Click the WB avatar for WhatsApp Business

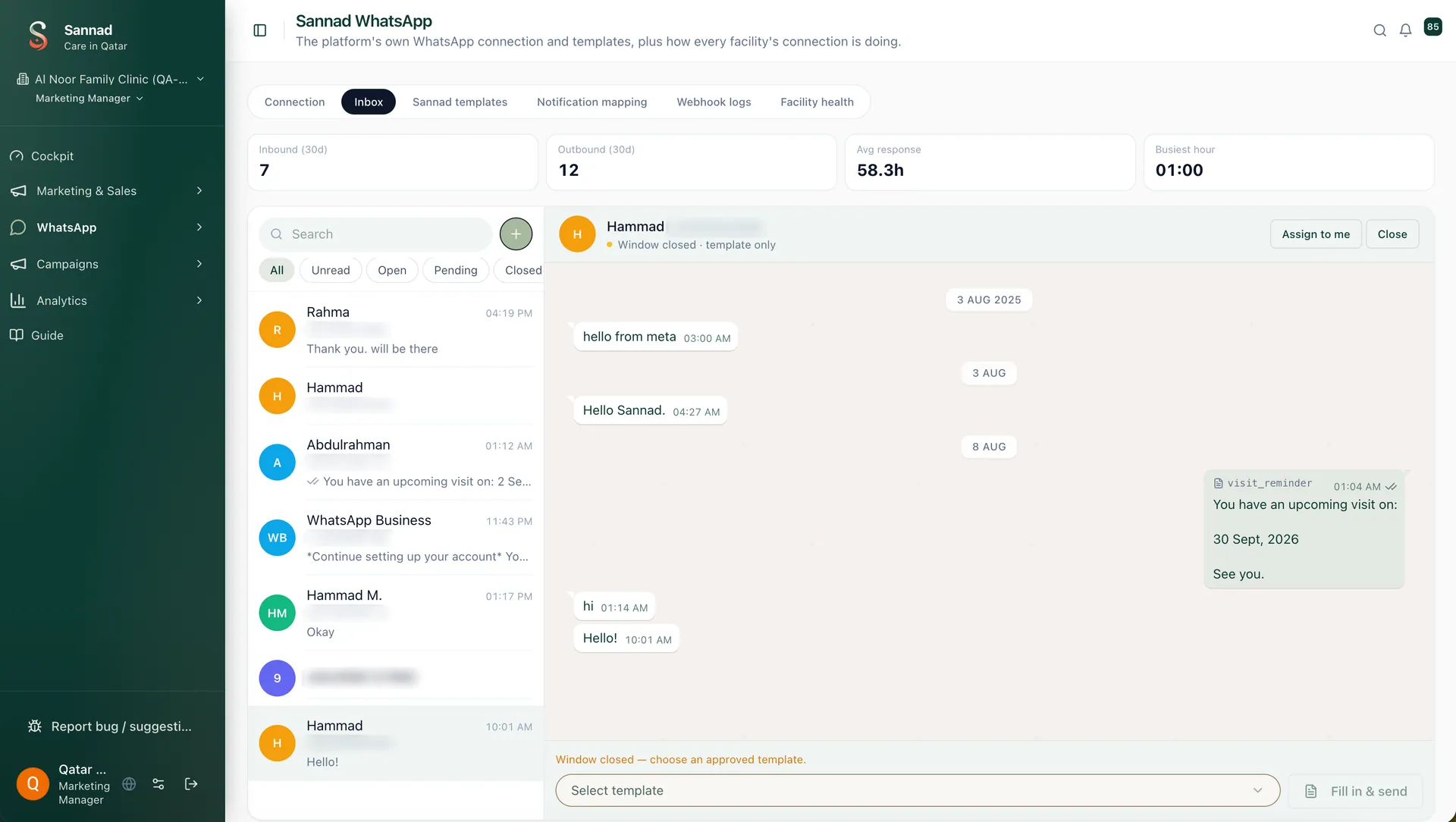click(278, 538)
